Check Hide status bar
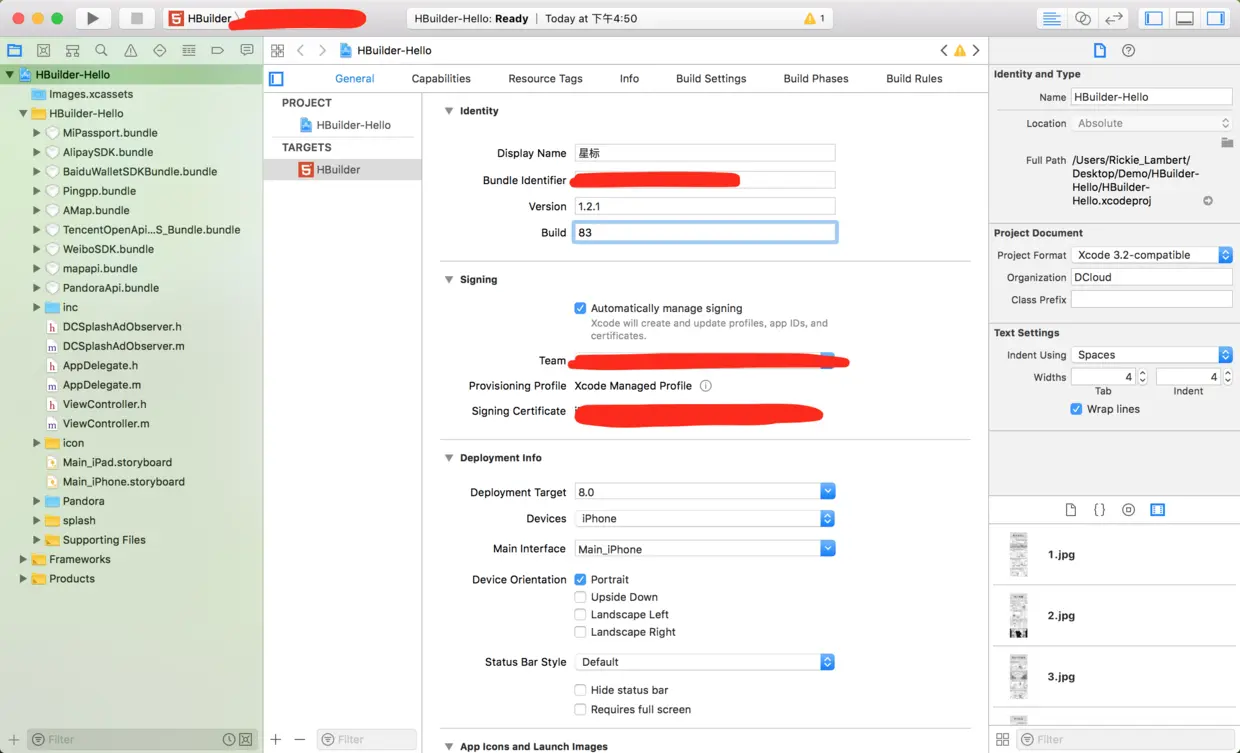Image resolution: width=1240 pixels, height=753 pixels. [x=580, y=690]
